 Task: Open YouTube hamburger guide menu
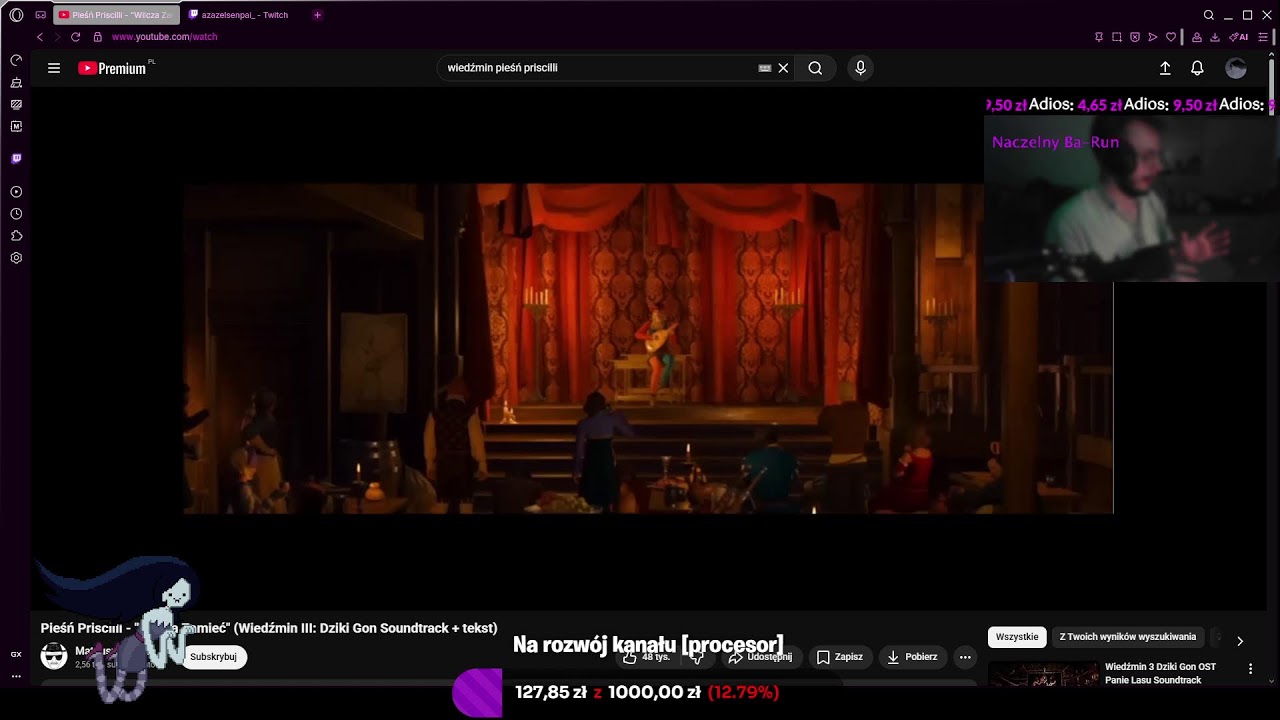pyautogui.click(x=54, y=68)
